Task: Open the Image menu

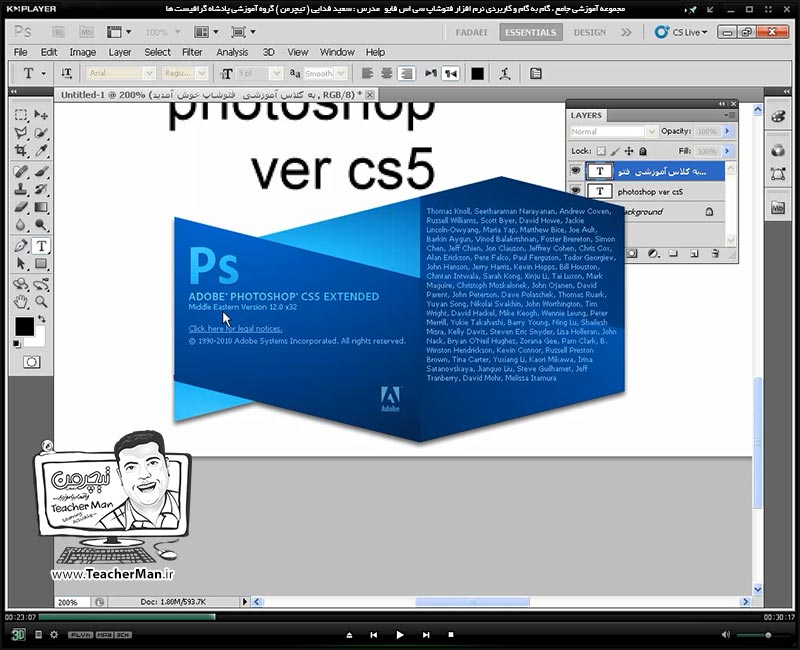Action: coord(83,52)
